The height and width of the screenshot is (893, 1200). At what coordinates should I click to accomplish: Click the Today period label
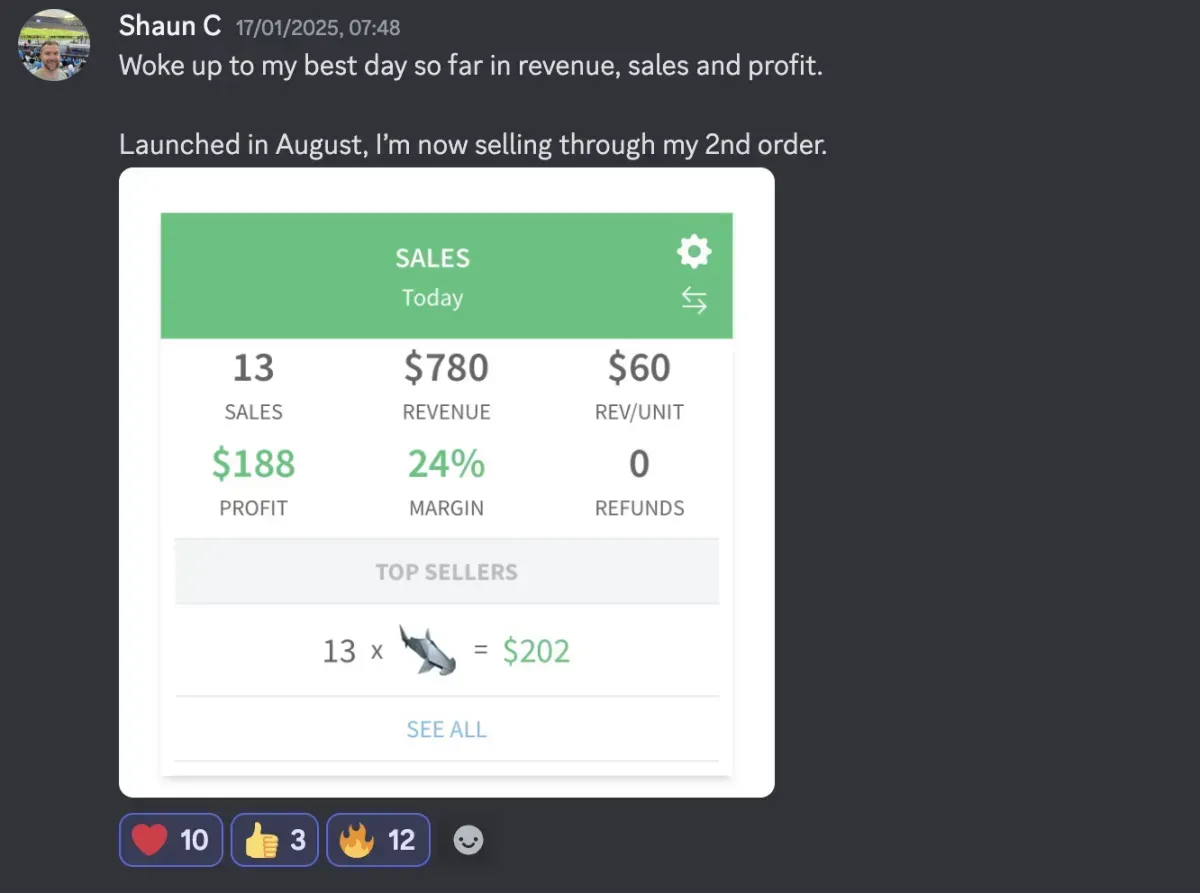(432, 298)
